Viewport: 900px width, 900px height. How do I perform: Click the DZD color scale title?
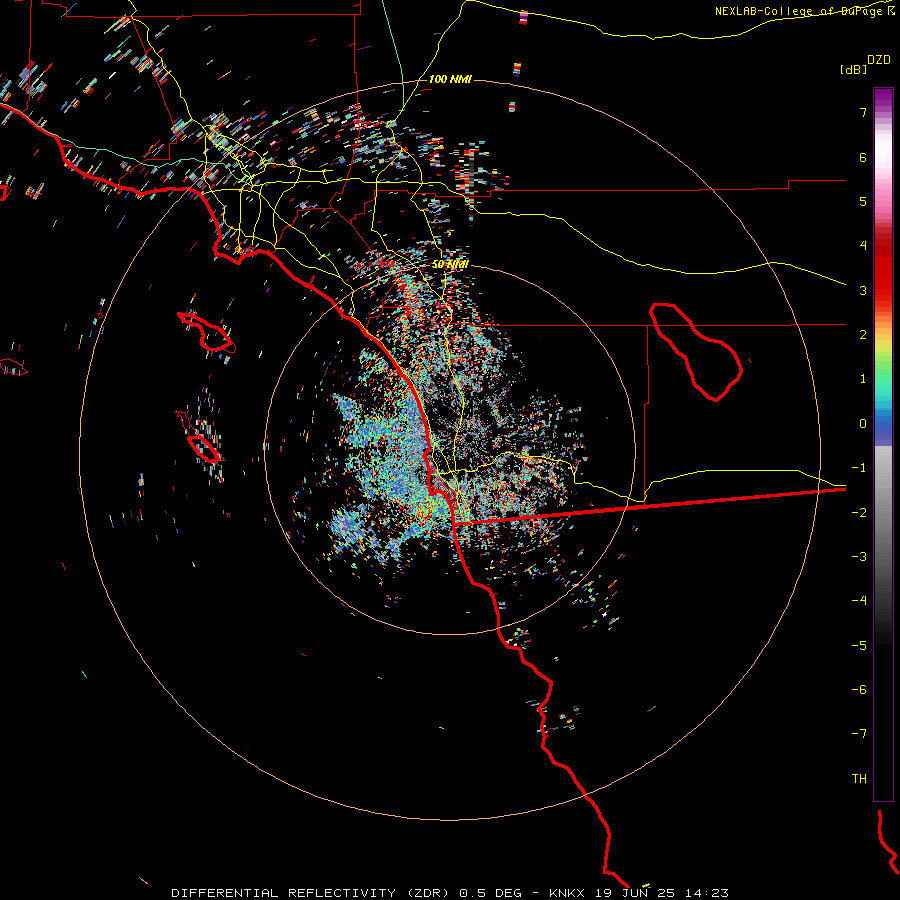(x=879, y=60)
